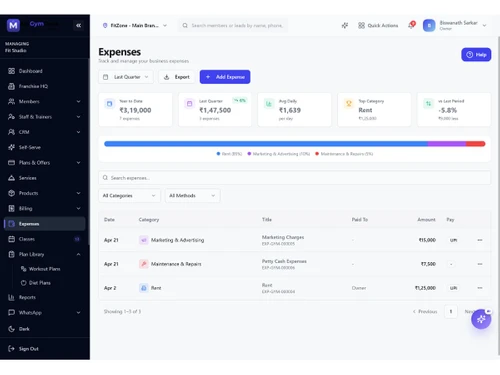The height and width of the screenshot is (375, 500).
Task: Open FitZone Main Branch selector
Action: tap(135, 25)
